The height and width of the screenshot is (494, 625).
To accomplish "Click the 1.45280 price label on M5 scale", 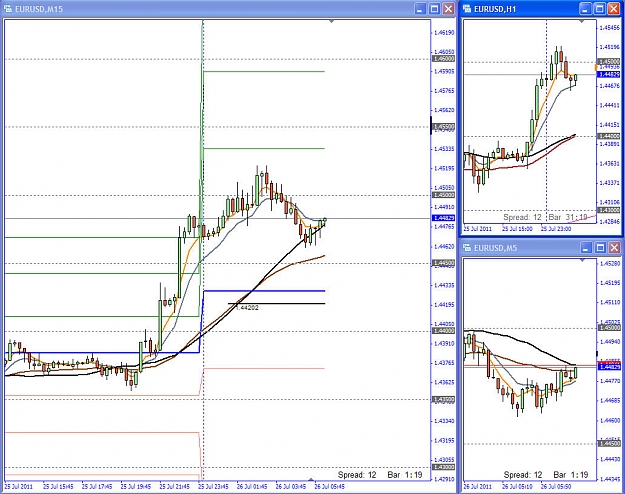I will pyautogui.click(x=609, y=264).
